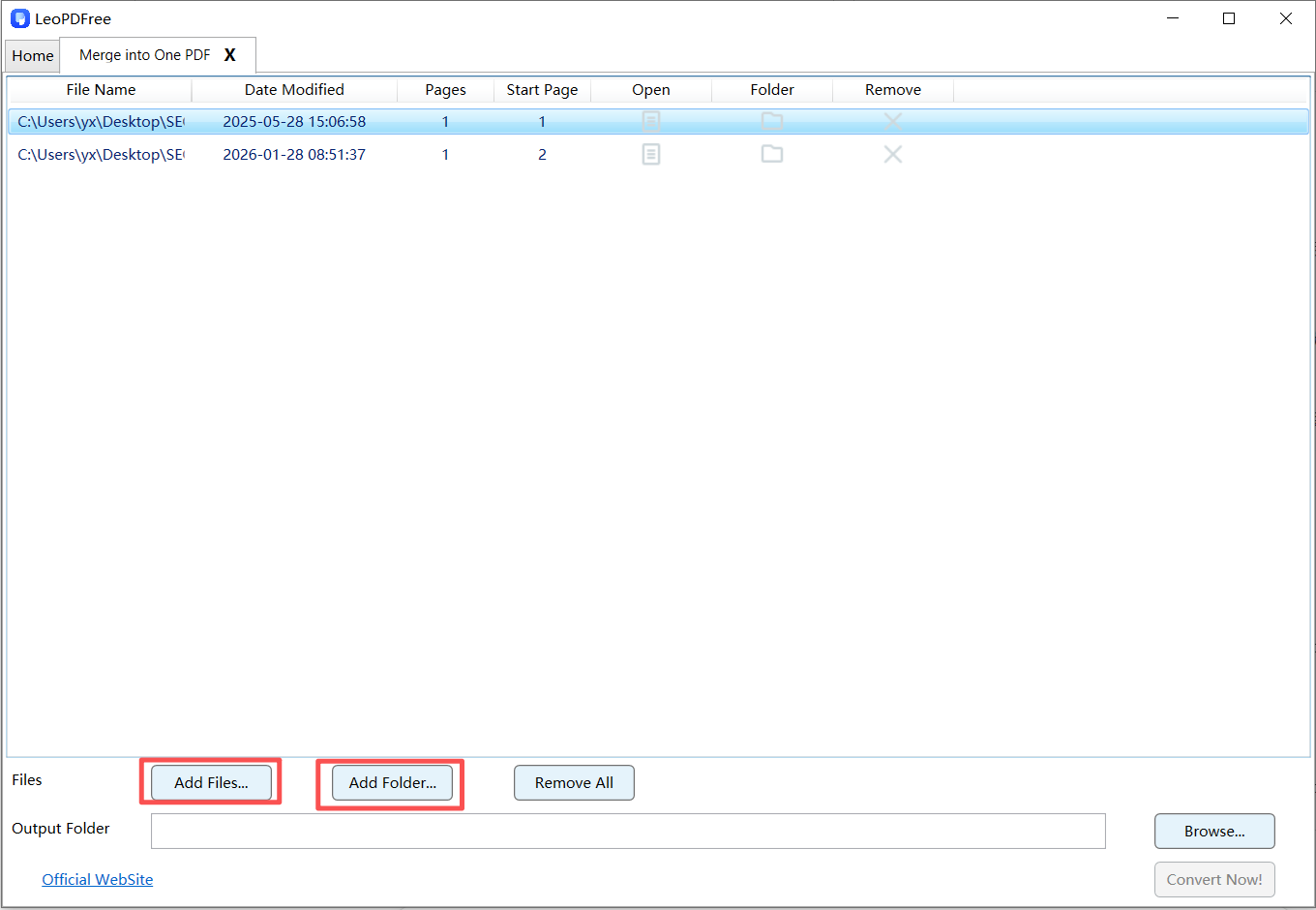The image size is (1316, 910).
Task: Sort by the Date Modified column header
Action: click(x=294, y=89)
